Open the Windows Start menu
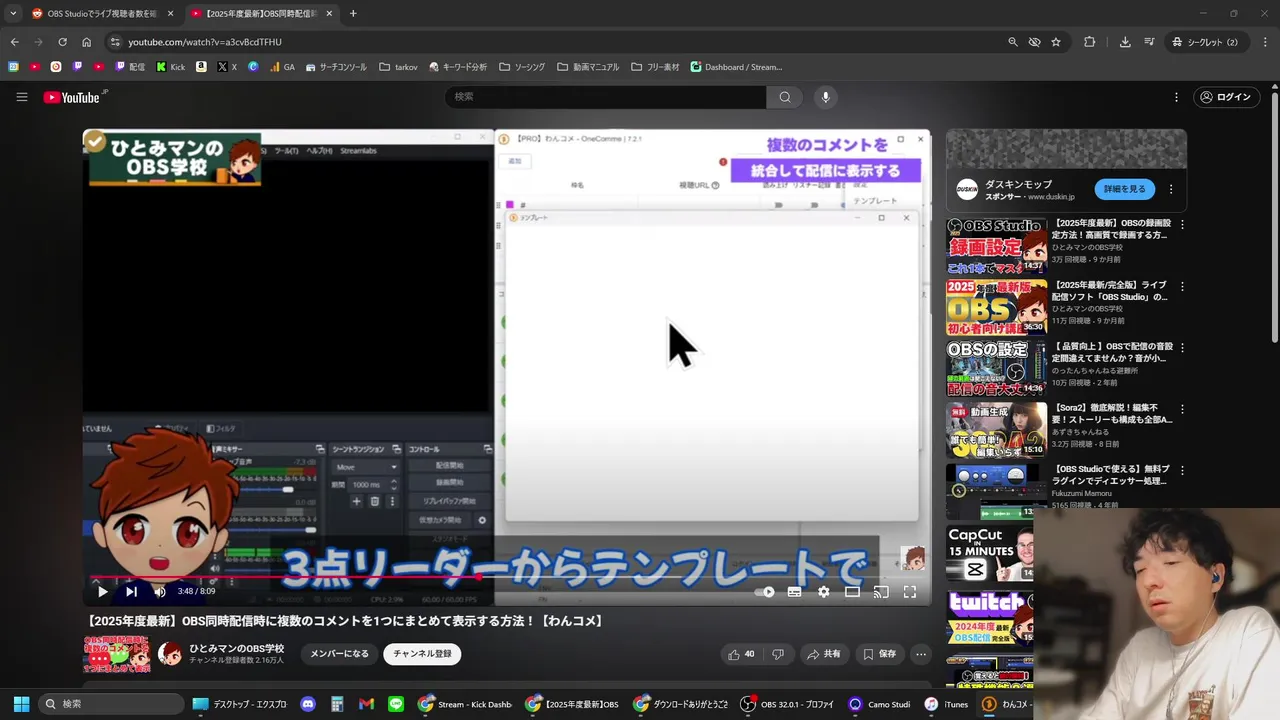1280x720 pixels. pos(21,704)
